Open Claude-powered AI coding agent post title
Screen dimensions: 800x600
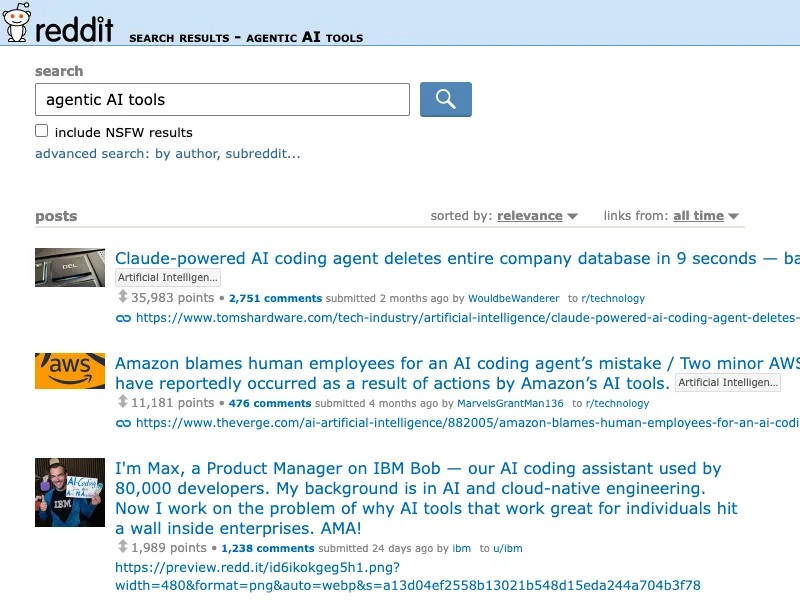457,258
